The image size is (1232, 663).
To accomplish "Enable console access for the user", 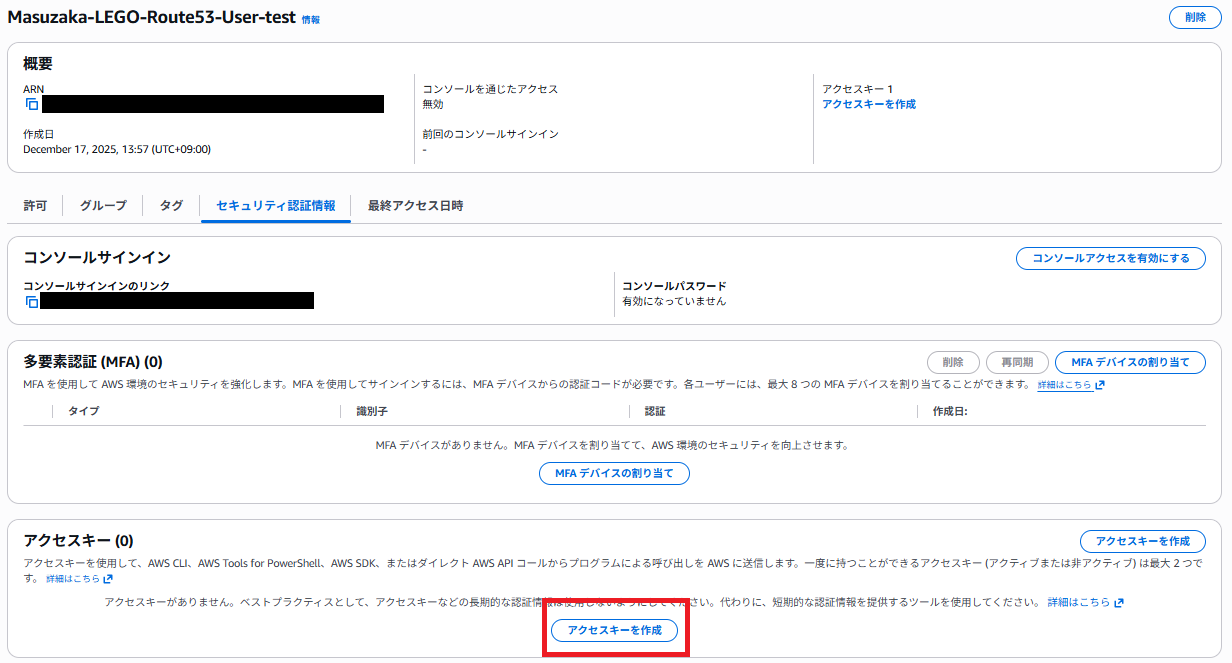I will [x=1110, y=258].
